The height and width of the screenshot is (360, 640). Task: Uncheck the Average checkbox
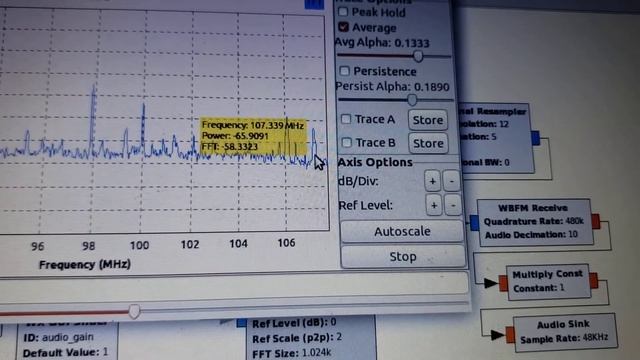tap(343, 27)
